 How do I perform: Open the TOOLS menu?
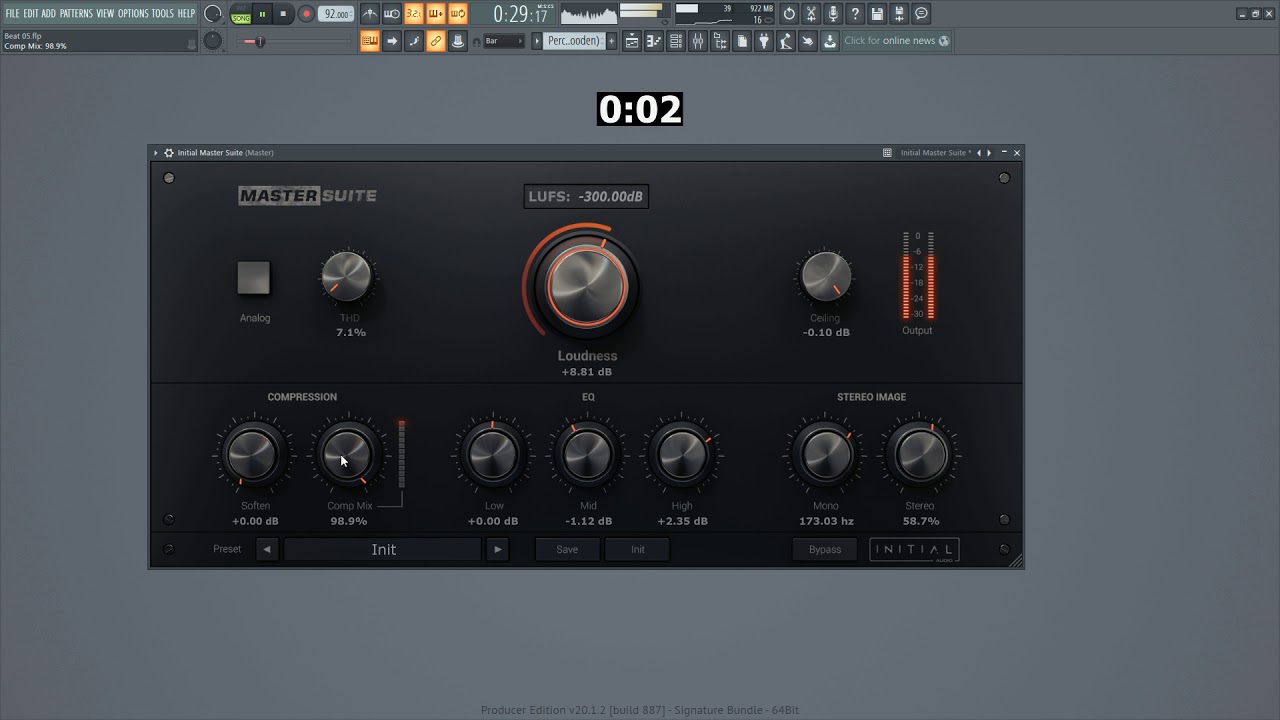162,13
